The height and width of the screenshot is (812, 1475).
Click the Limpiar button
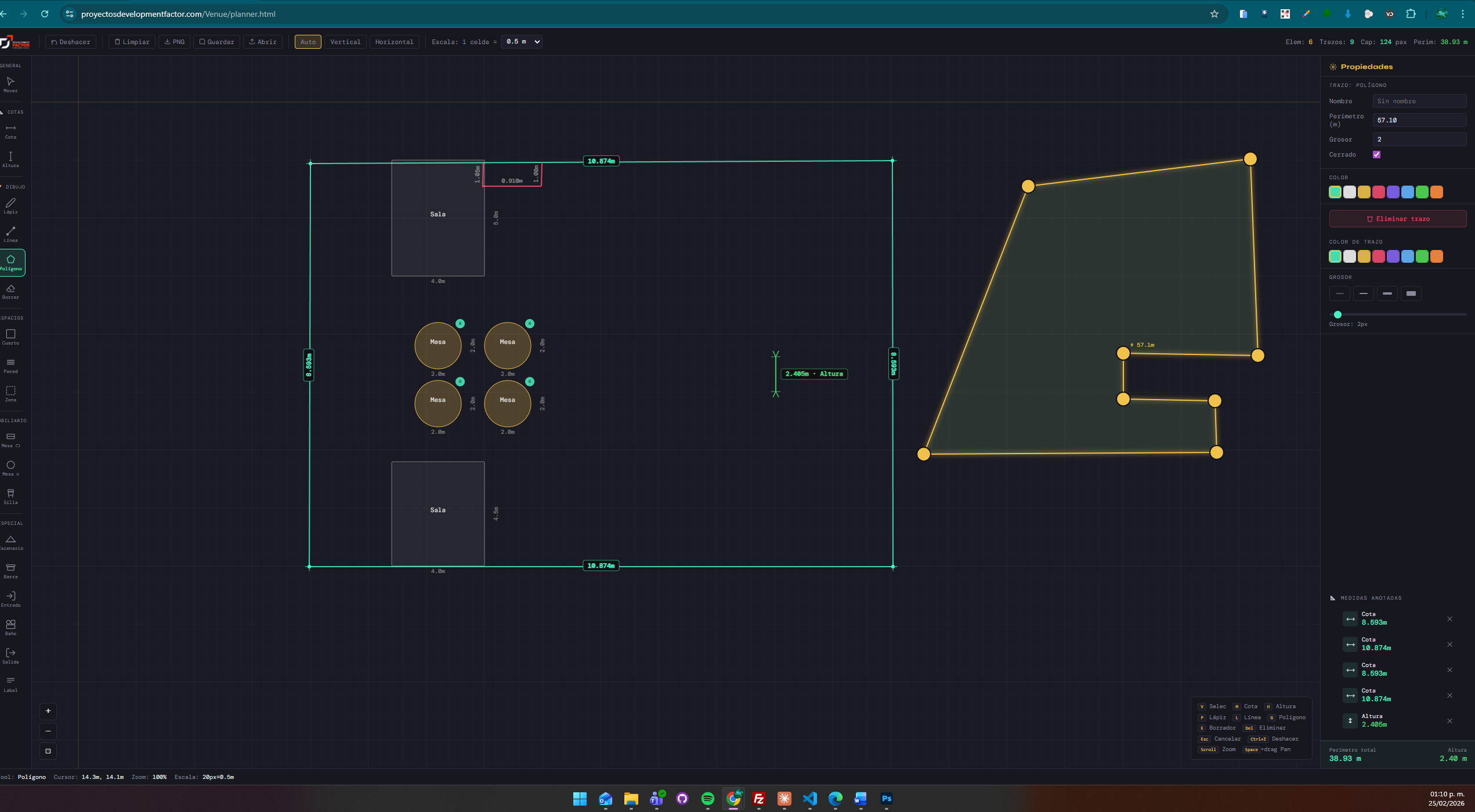pos(132,42)
